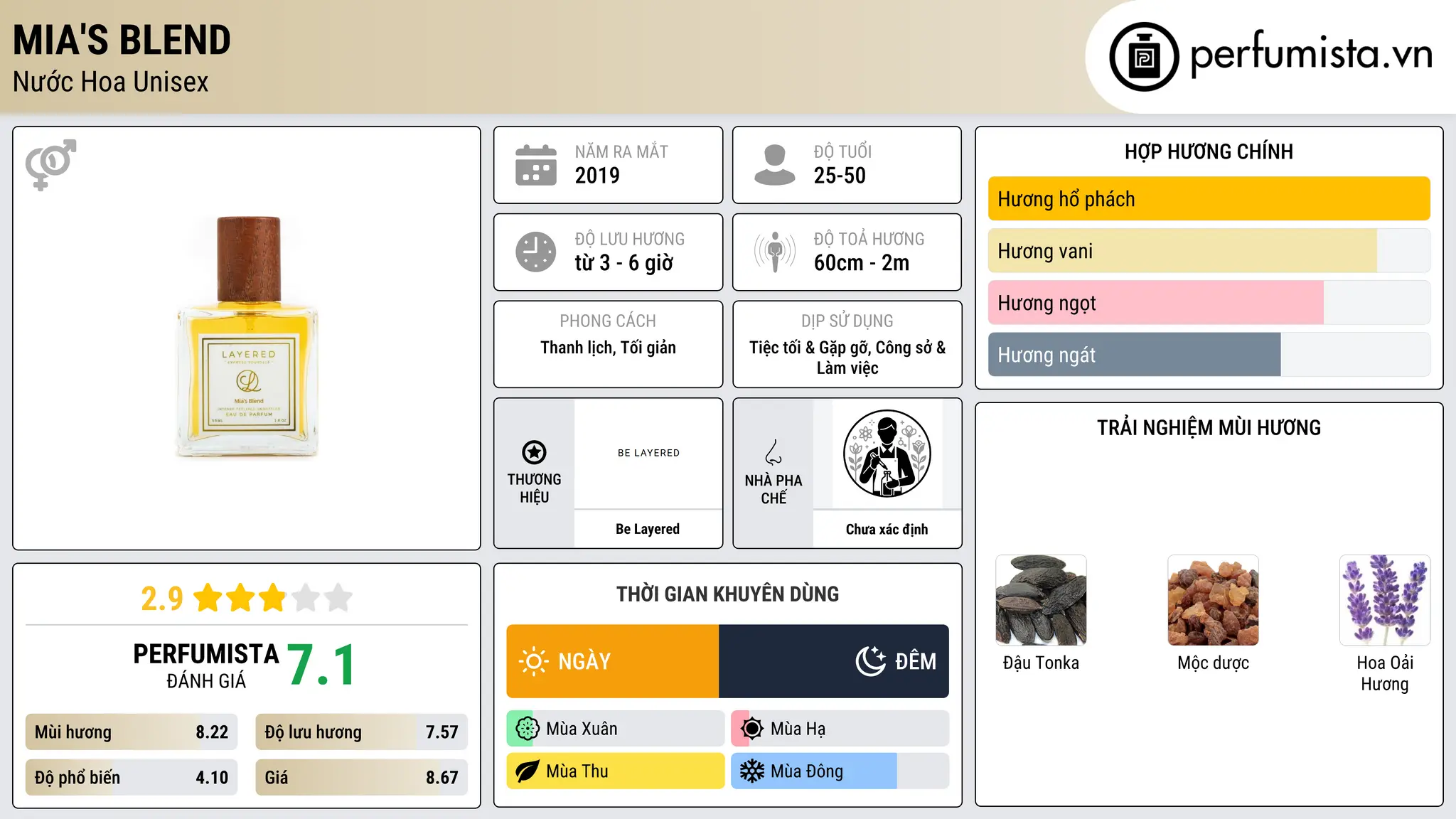Click the age range 25-50

[840, 176]
